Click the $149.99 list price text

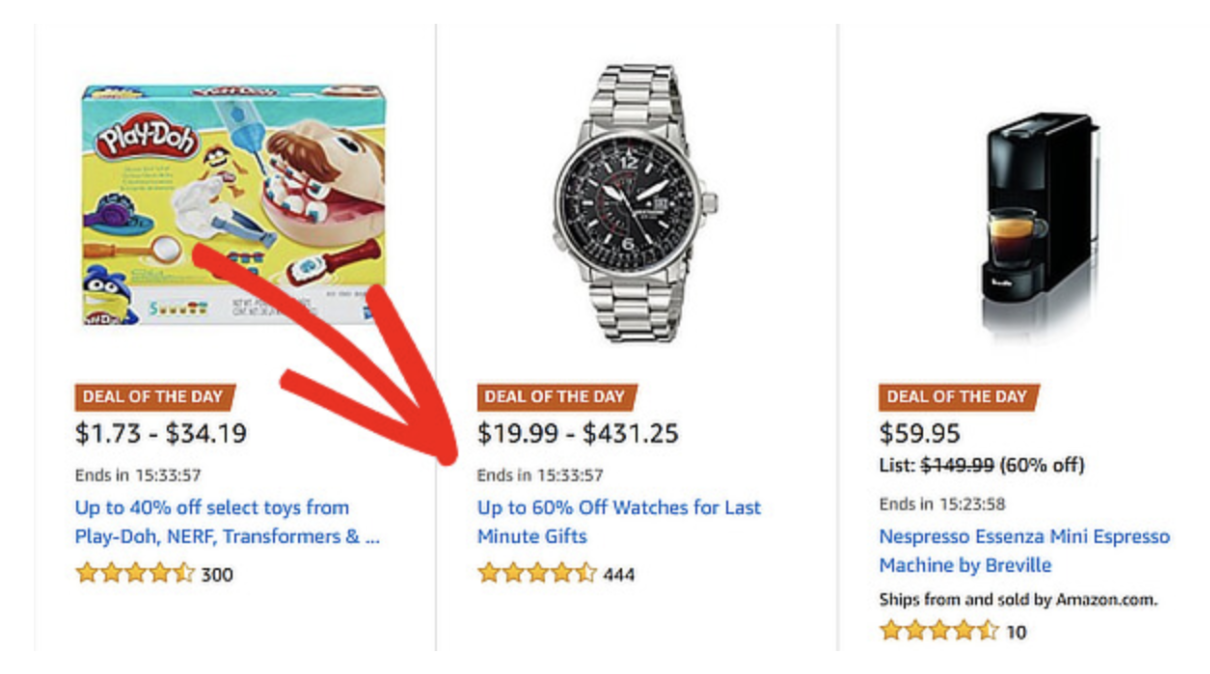(957, 465)
